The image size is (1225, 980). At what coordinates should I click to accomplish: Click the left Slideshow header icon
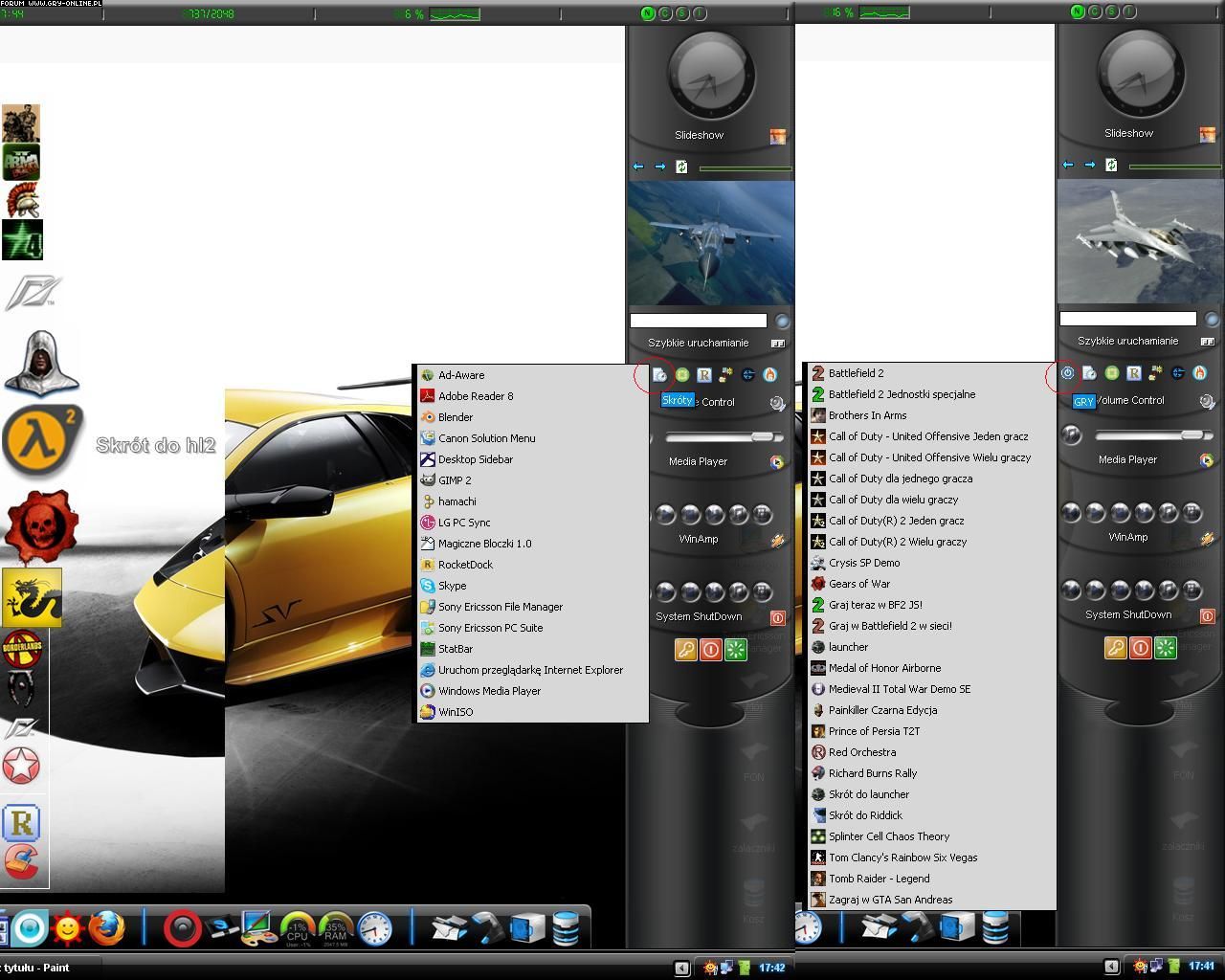click(778, 137)
